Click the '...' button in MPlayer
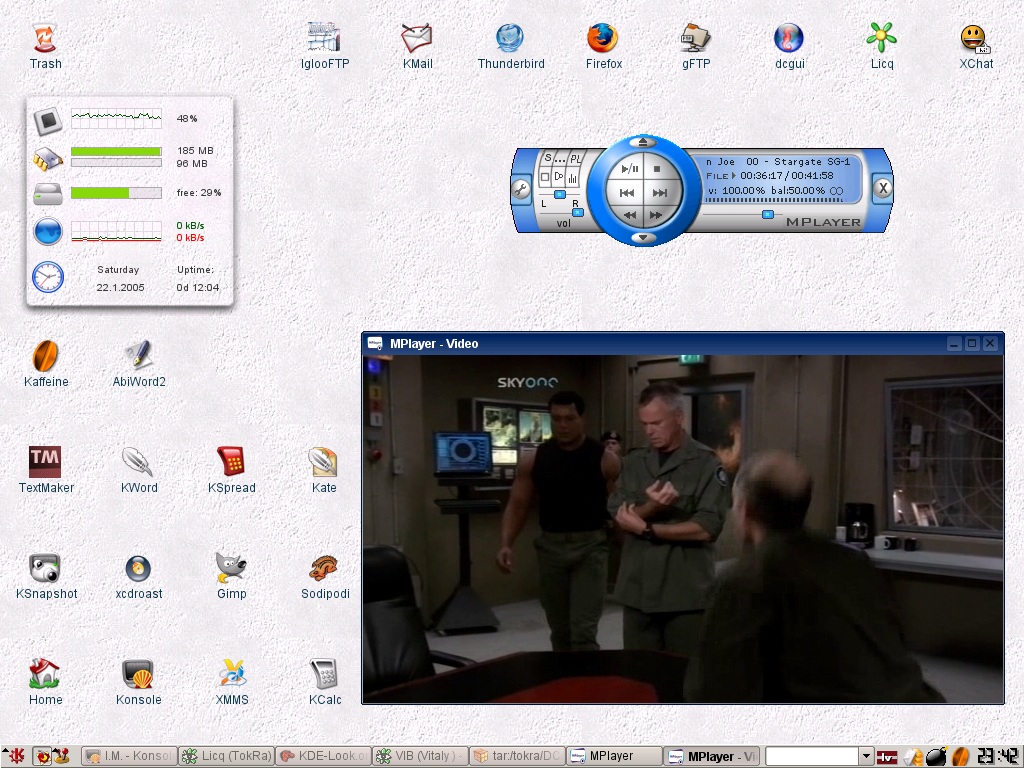Viewport: 1024px width, 768px height. pos(560,159)
